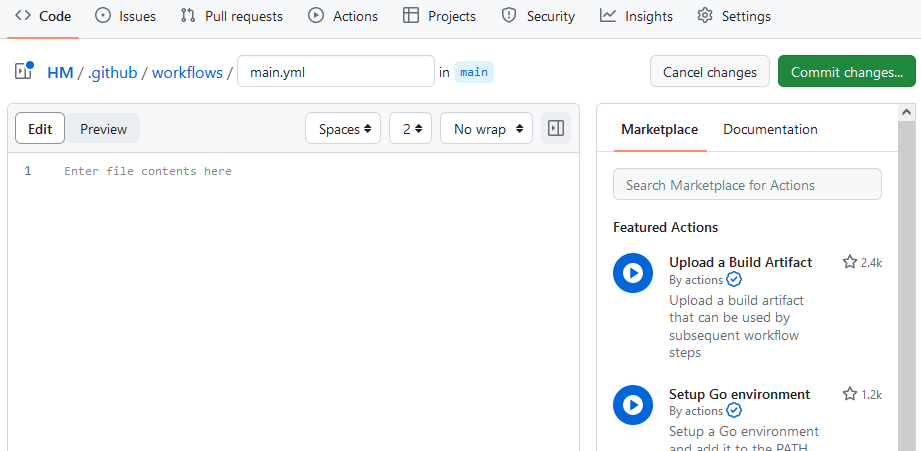The width and height of the screenshot is (921, 451).
Task: Click the file tree toggle icon
Action: 24,72
